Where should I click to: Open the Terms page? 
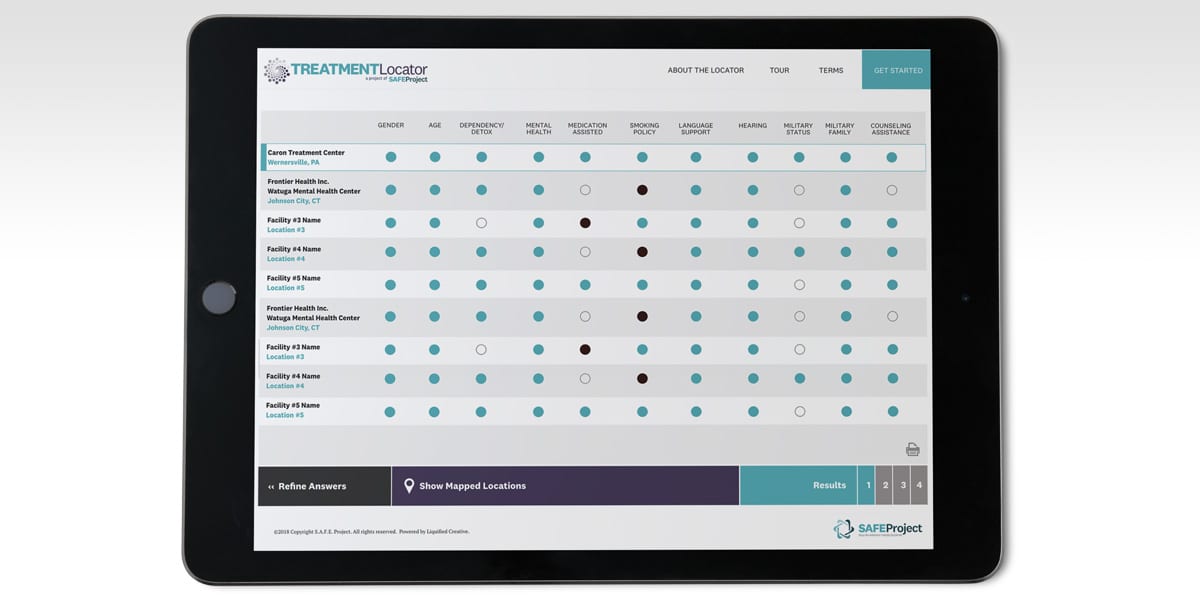(830, 71)
